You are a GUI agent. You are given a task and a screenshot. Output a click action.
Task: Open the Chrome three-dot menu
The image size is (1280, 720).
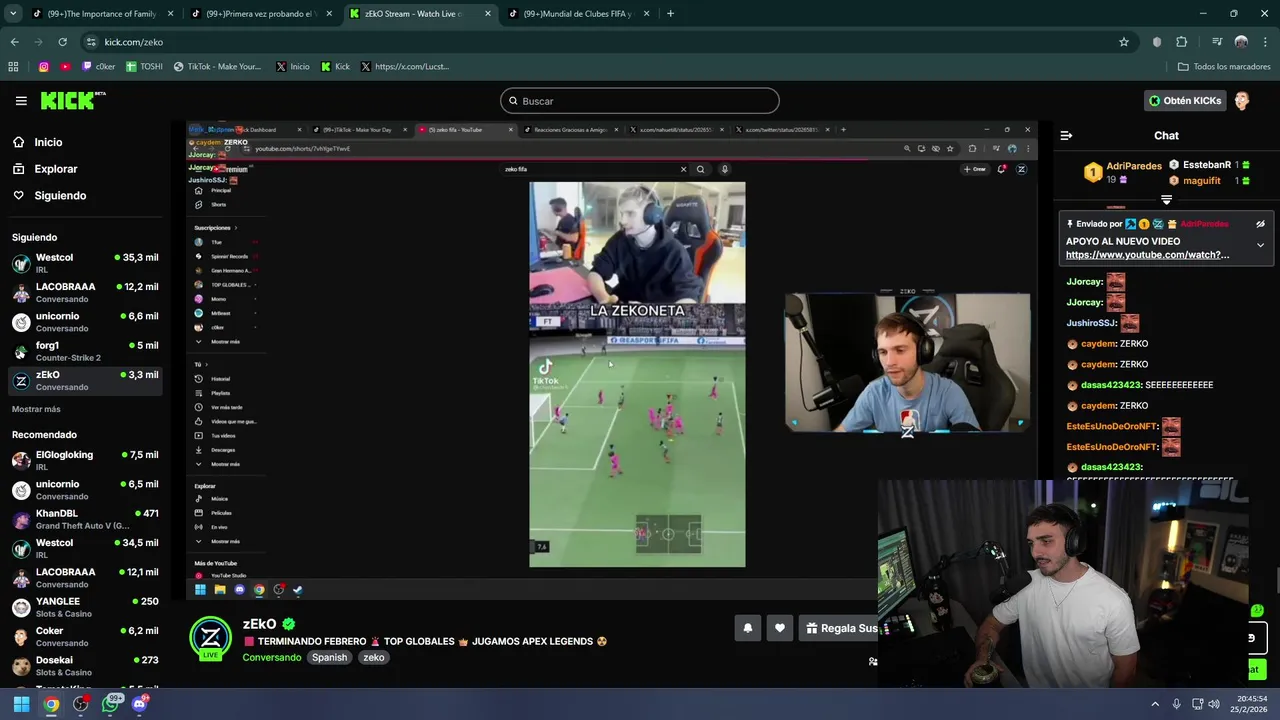point(1265,42)
